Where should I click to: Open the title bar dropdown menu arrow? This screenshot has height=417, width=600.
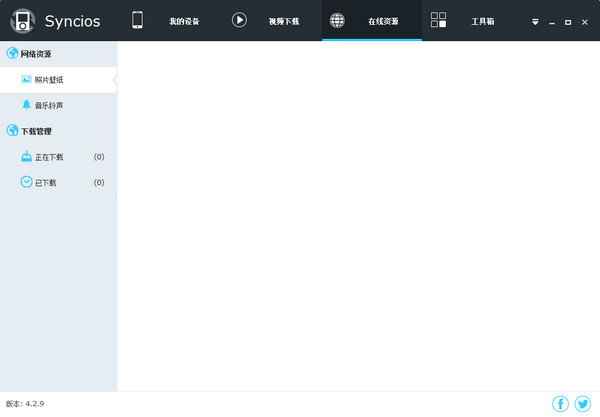pos(535,21)
